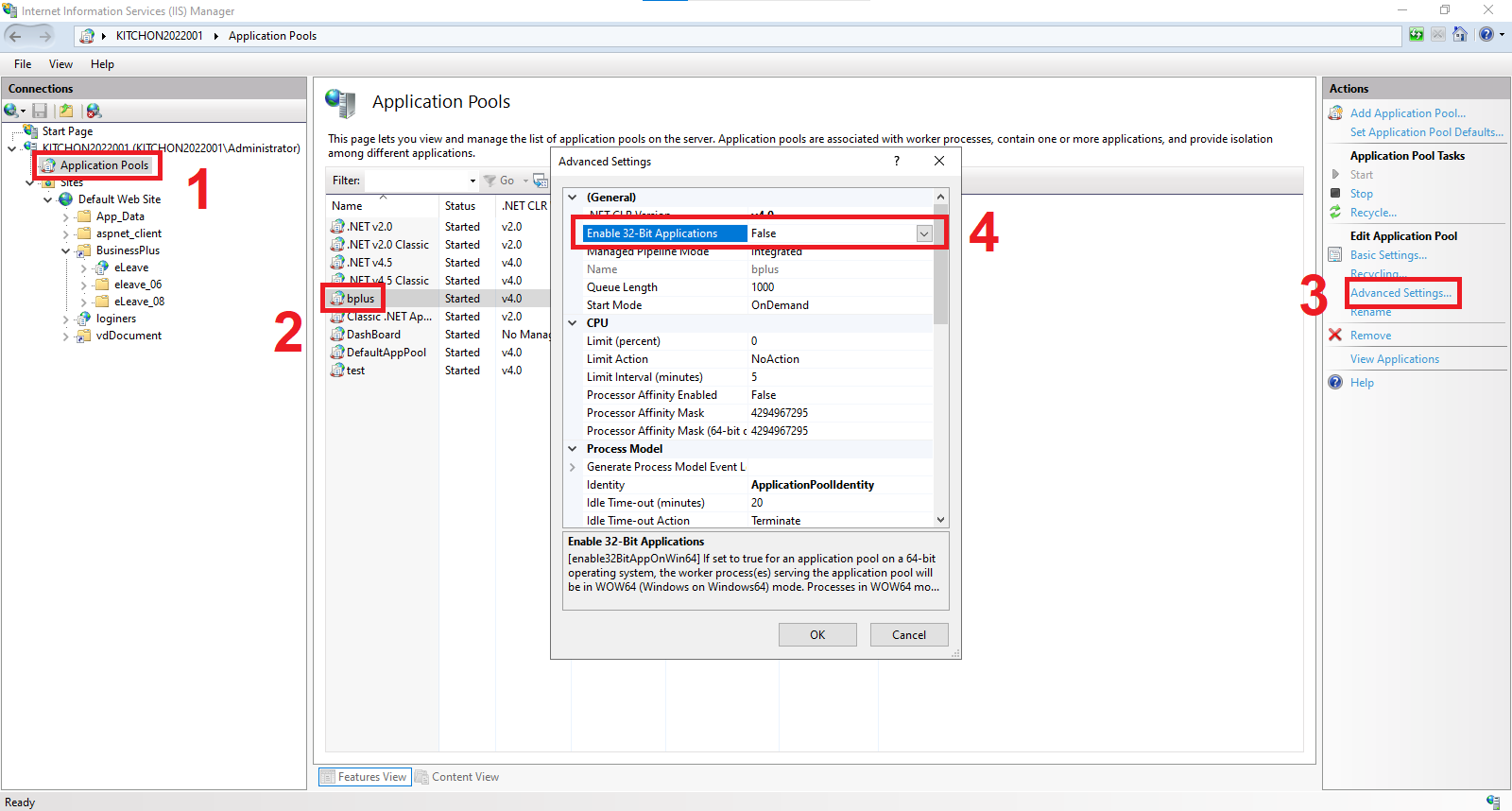Viewport: 1512px width, 811px height.
Task: Click the Filter input field
Action: pos(416,181)
